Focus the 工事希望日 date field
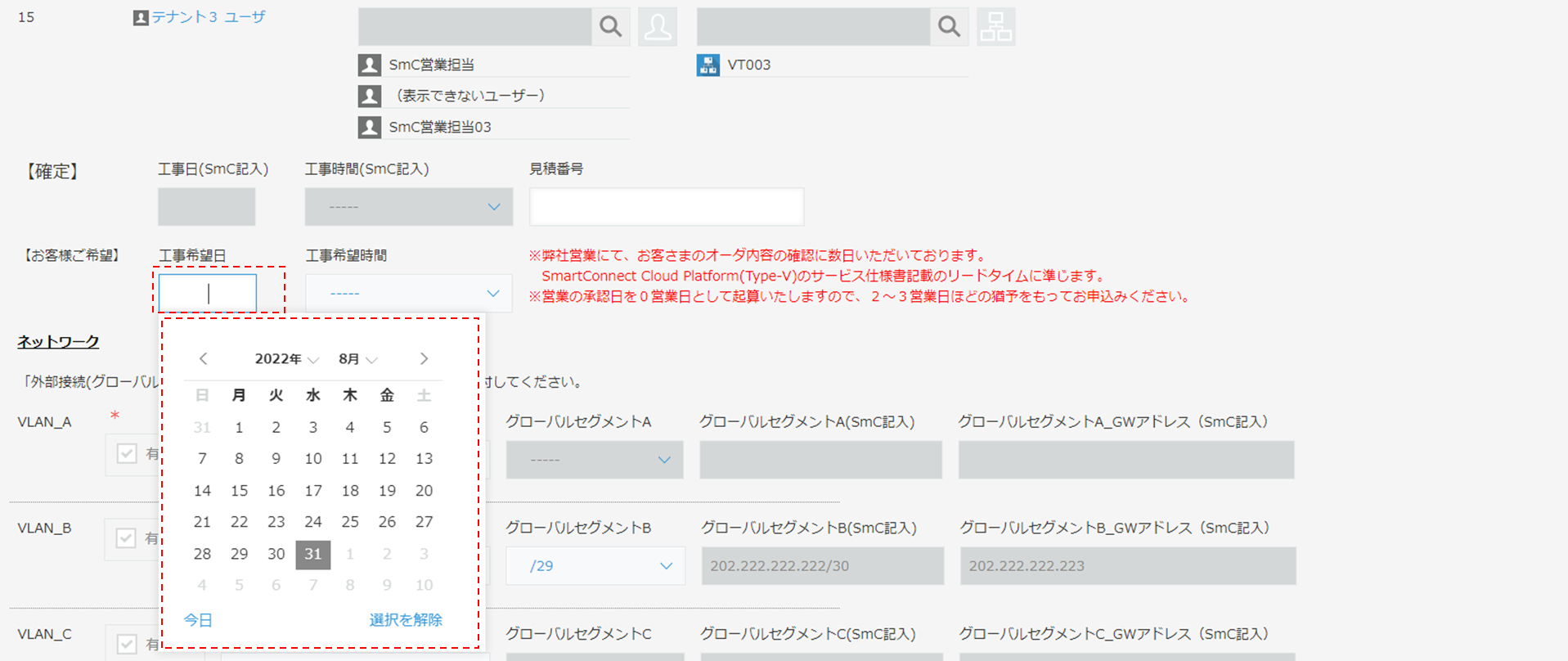This screenshot has width=1568, height=661. (208, 293)
